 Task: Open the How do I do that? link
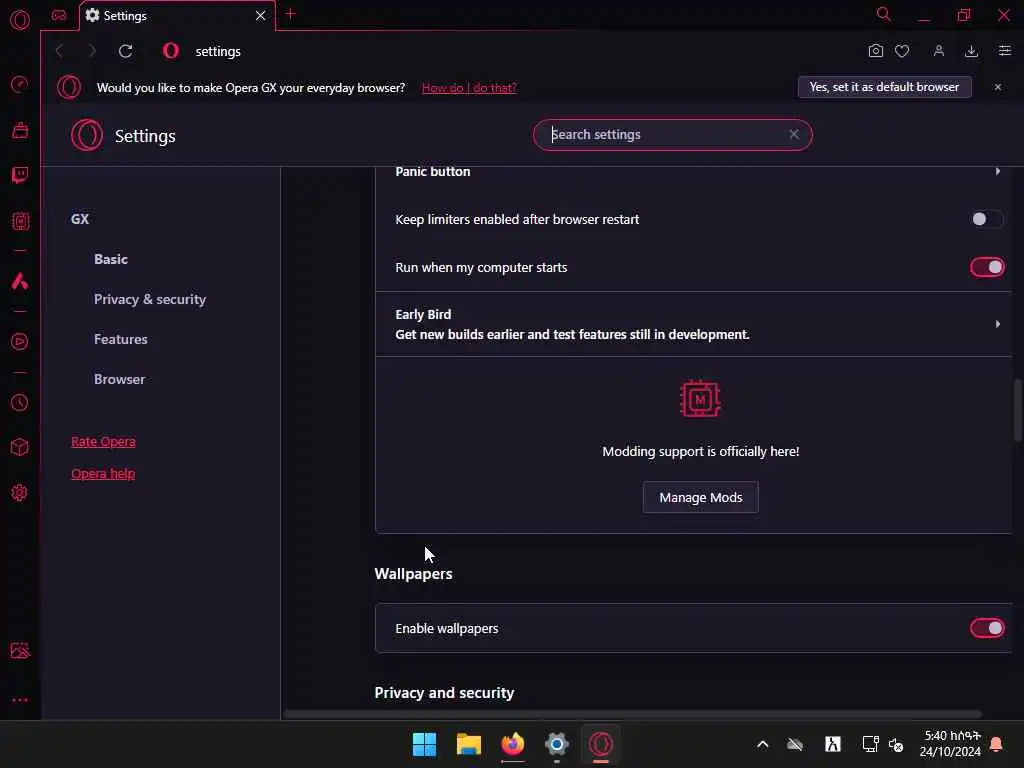coord(469,88)
